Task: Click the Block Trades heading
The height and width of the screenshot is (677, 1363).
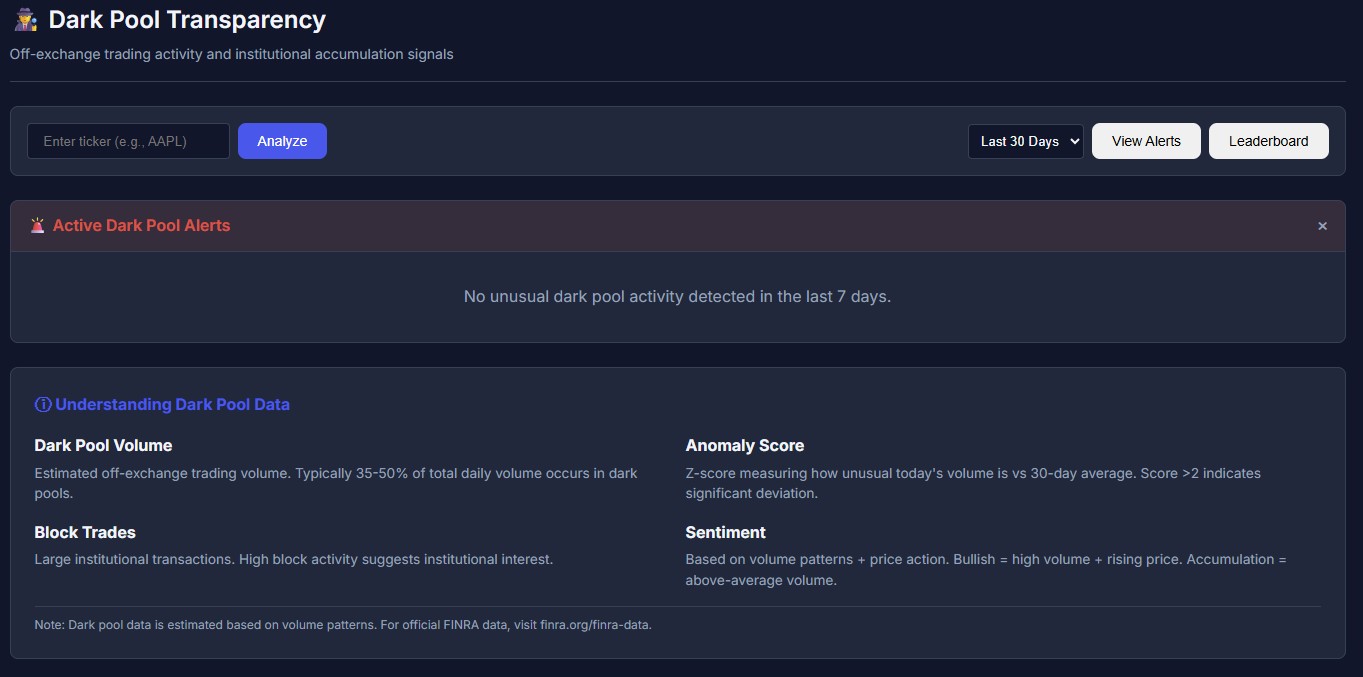Action: (85, 532)
